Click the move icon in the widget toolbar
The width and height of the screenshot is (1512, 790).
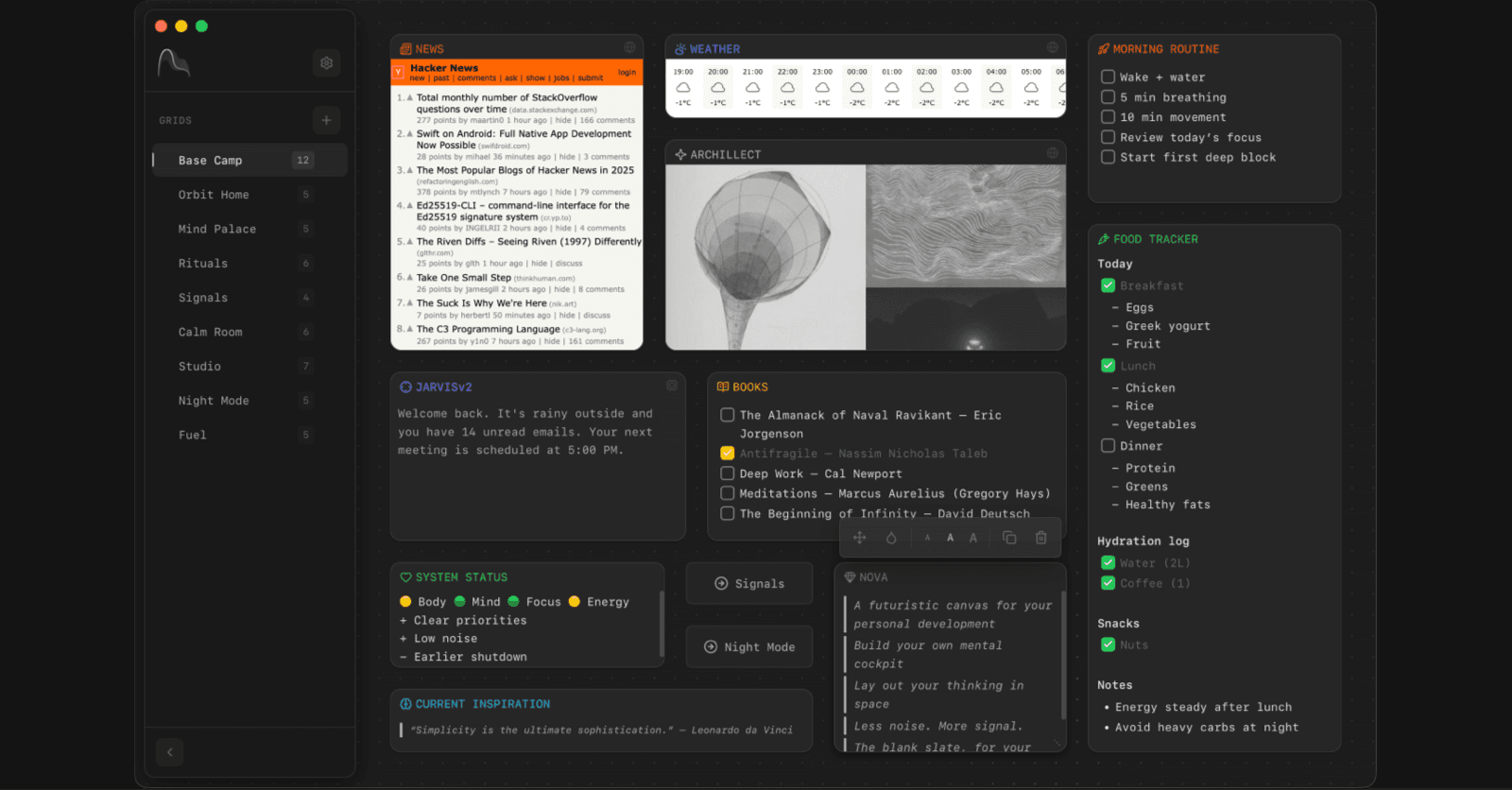[x=860, y=538]
